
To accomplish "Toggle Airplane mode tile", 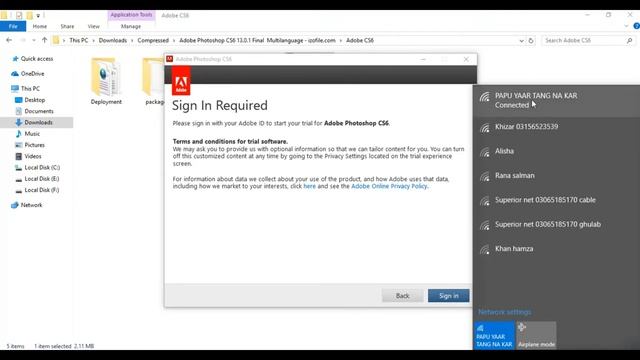I will coord(536,336).
